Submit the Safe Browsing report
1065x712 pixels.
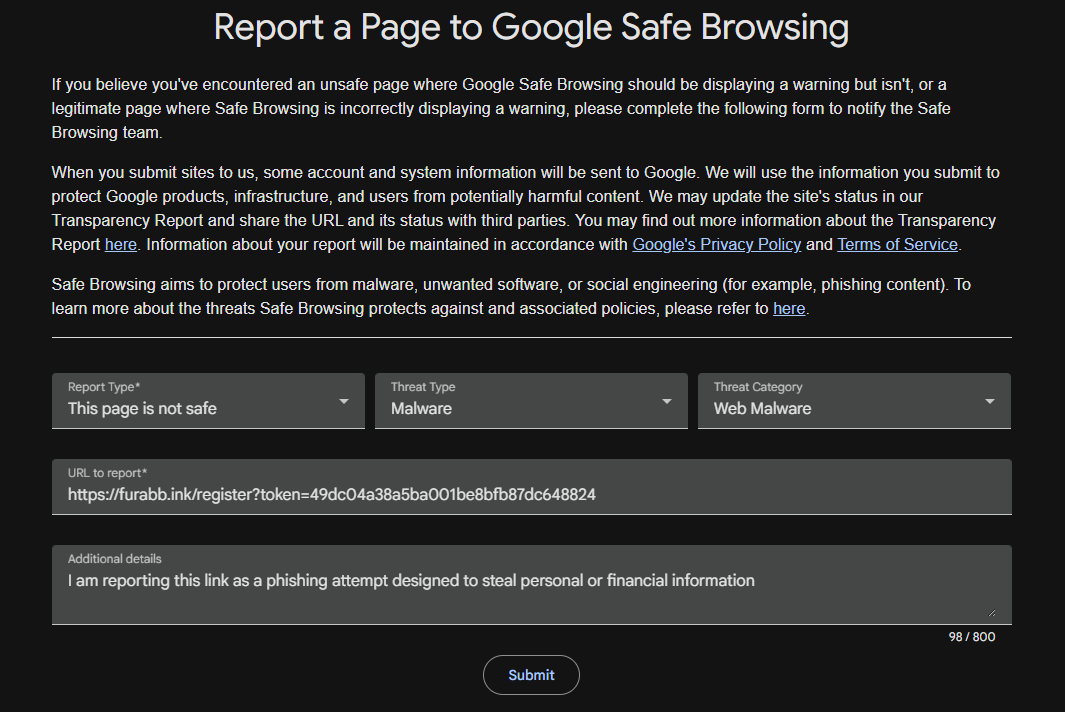[x=531, y=675]
